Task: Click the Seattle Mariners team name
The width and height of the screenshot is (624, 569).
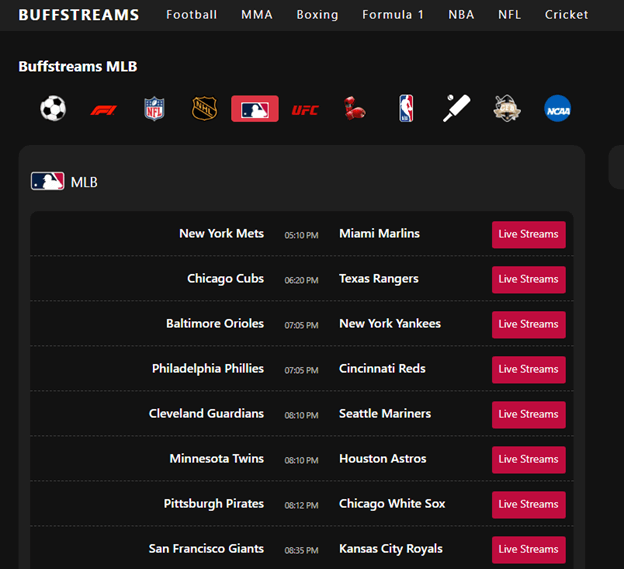Action: 385,413
